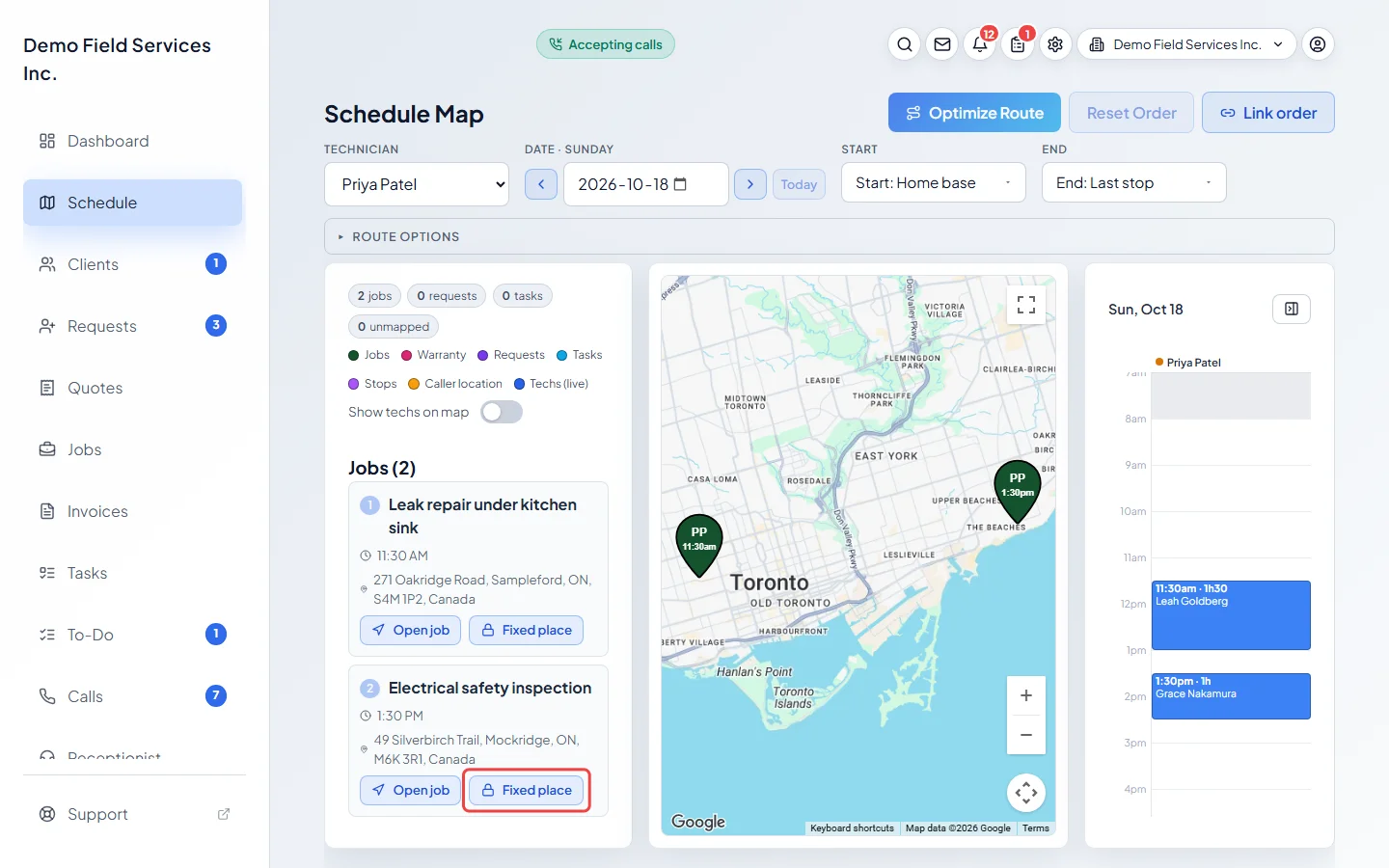Select the 11:30am PP map pin
1389x868 pixels.
tap(699, 545)
